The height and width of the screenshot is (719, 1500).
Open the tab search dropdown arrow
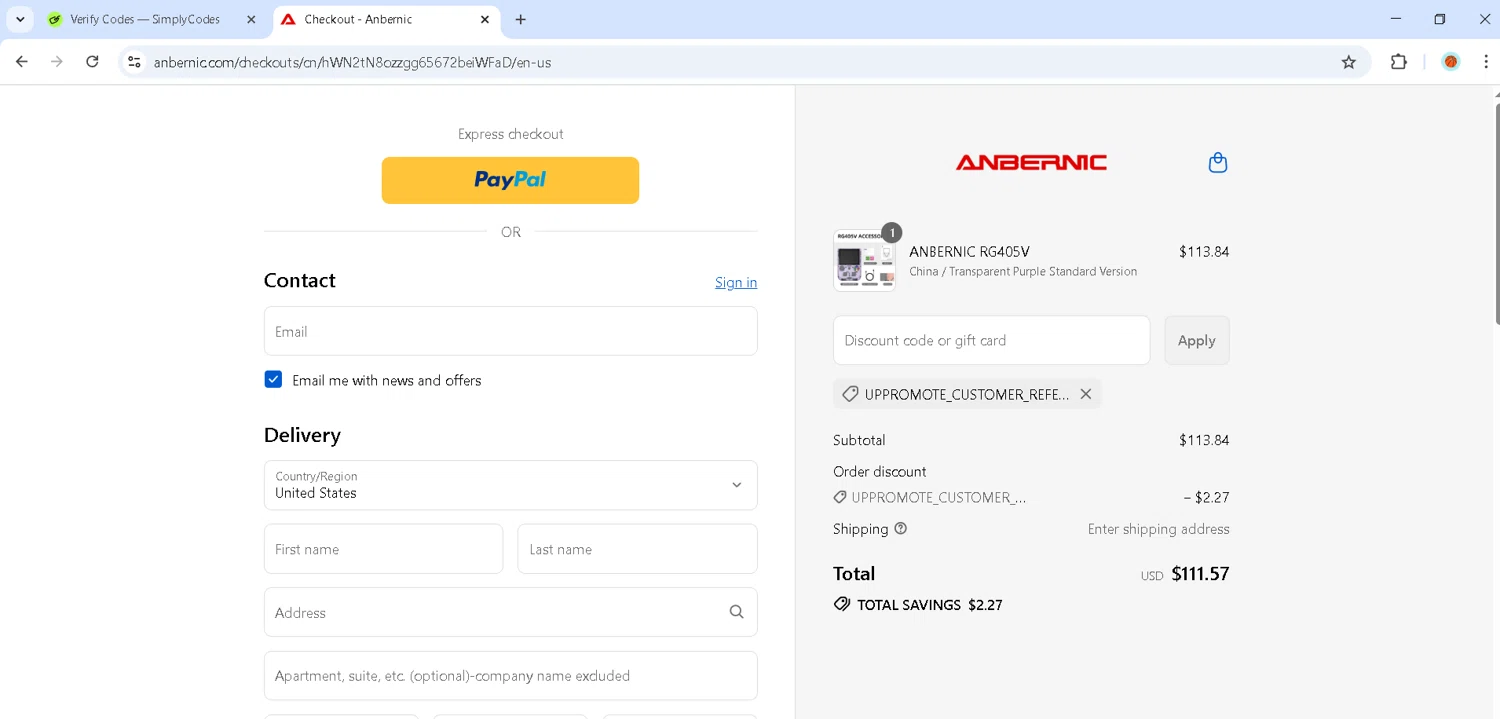point(20,19)
